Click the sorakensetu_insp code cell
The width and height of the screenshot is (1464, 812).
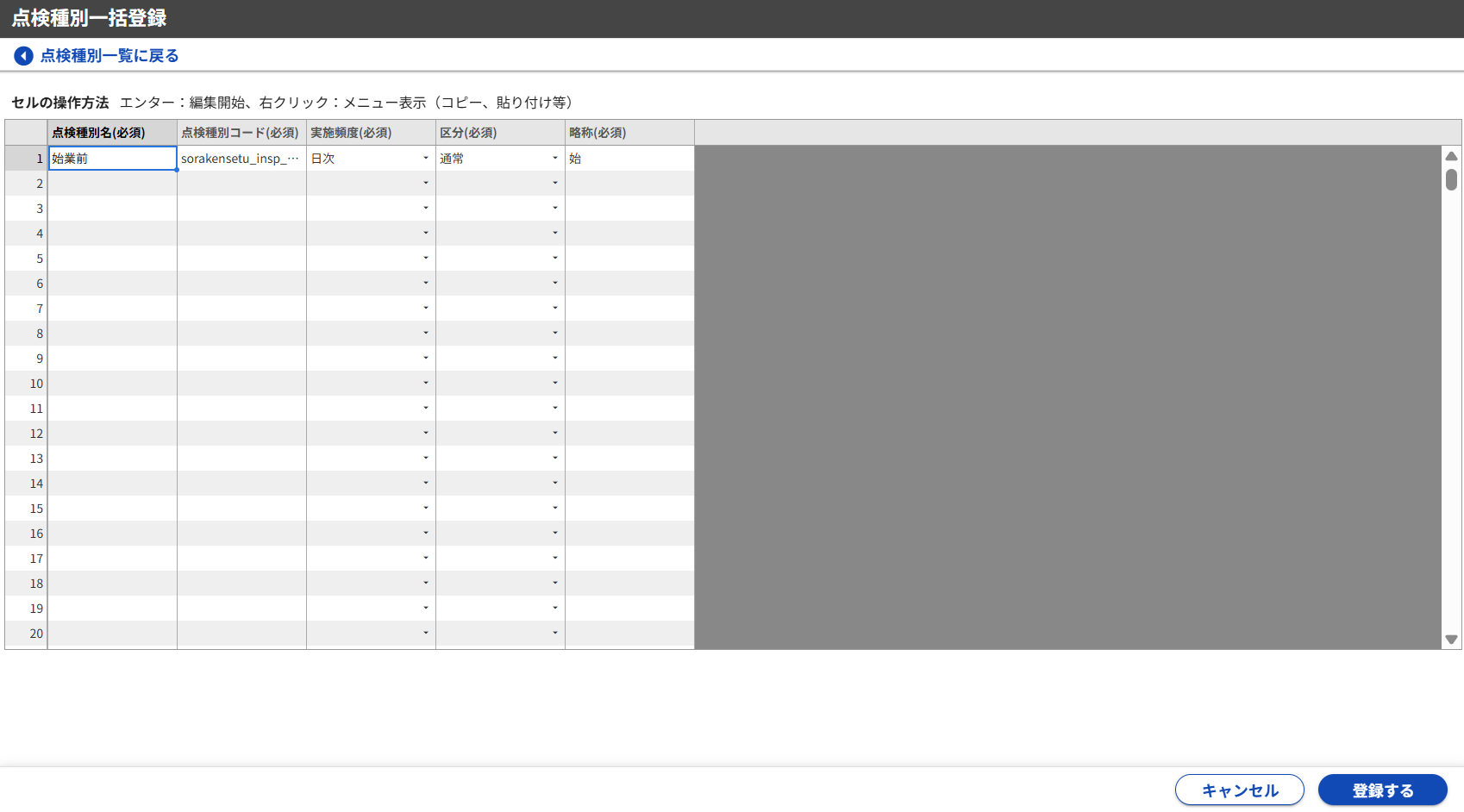coord(241,159)
